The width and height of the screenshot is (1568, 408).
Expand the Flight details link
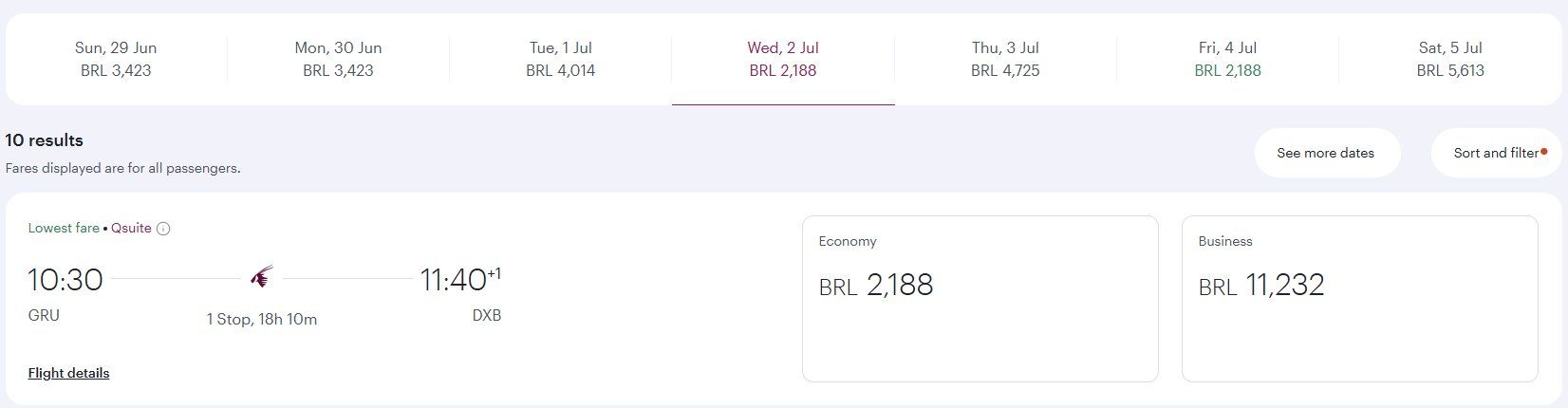[68, 373]
